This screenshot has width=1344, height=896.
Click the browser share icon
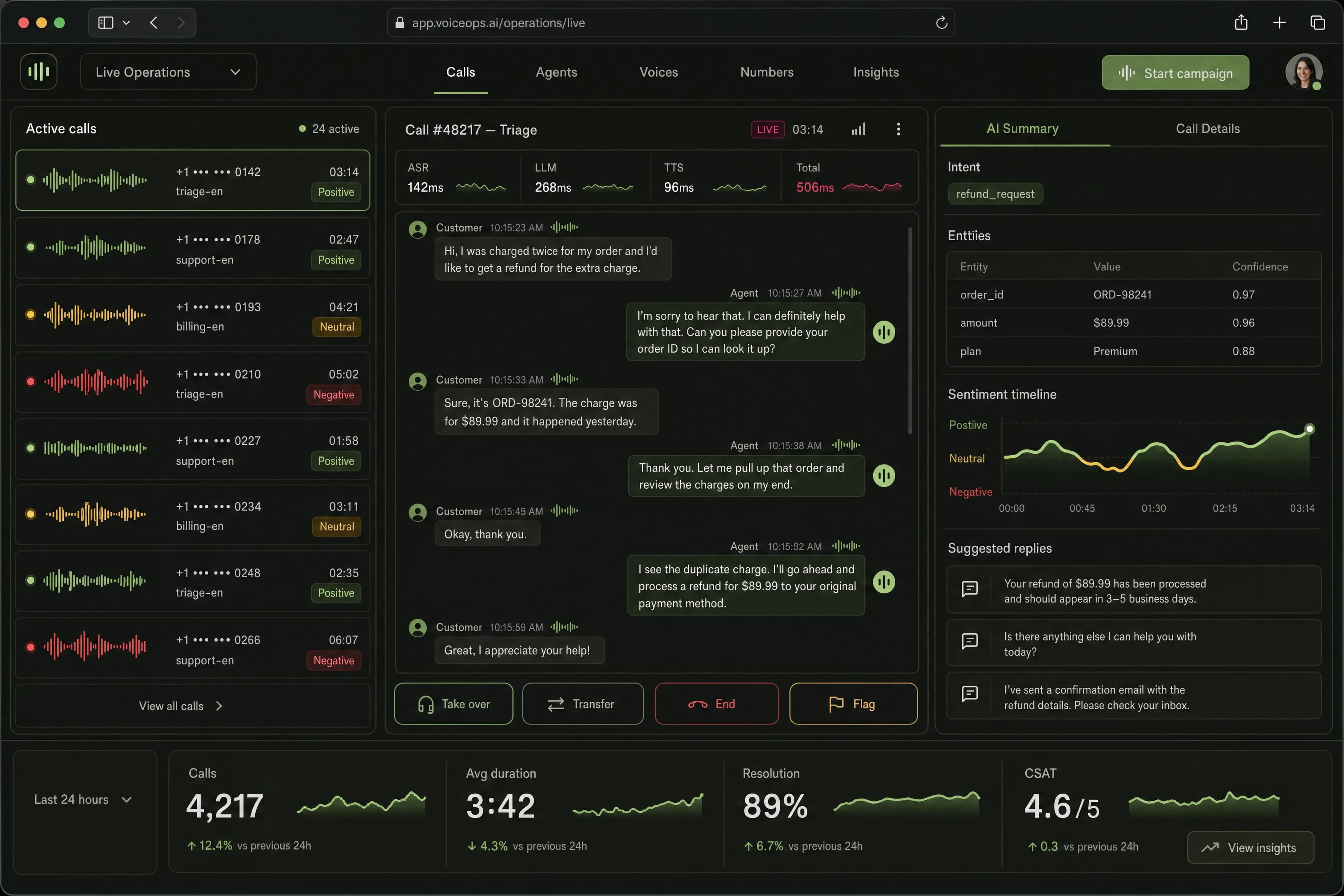tap(1240, 23)
